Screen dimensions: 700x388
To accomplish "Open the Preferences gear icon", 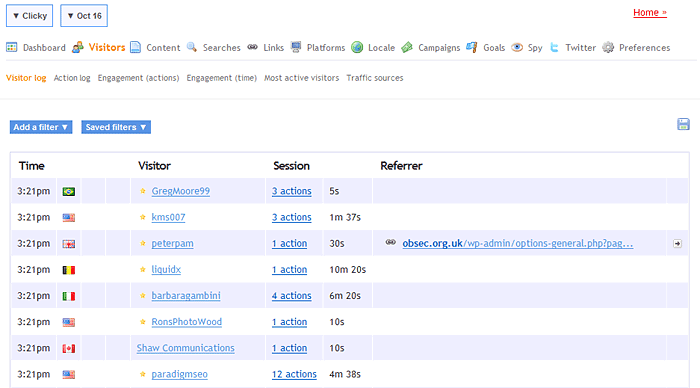I will (608, 47).
